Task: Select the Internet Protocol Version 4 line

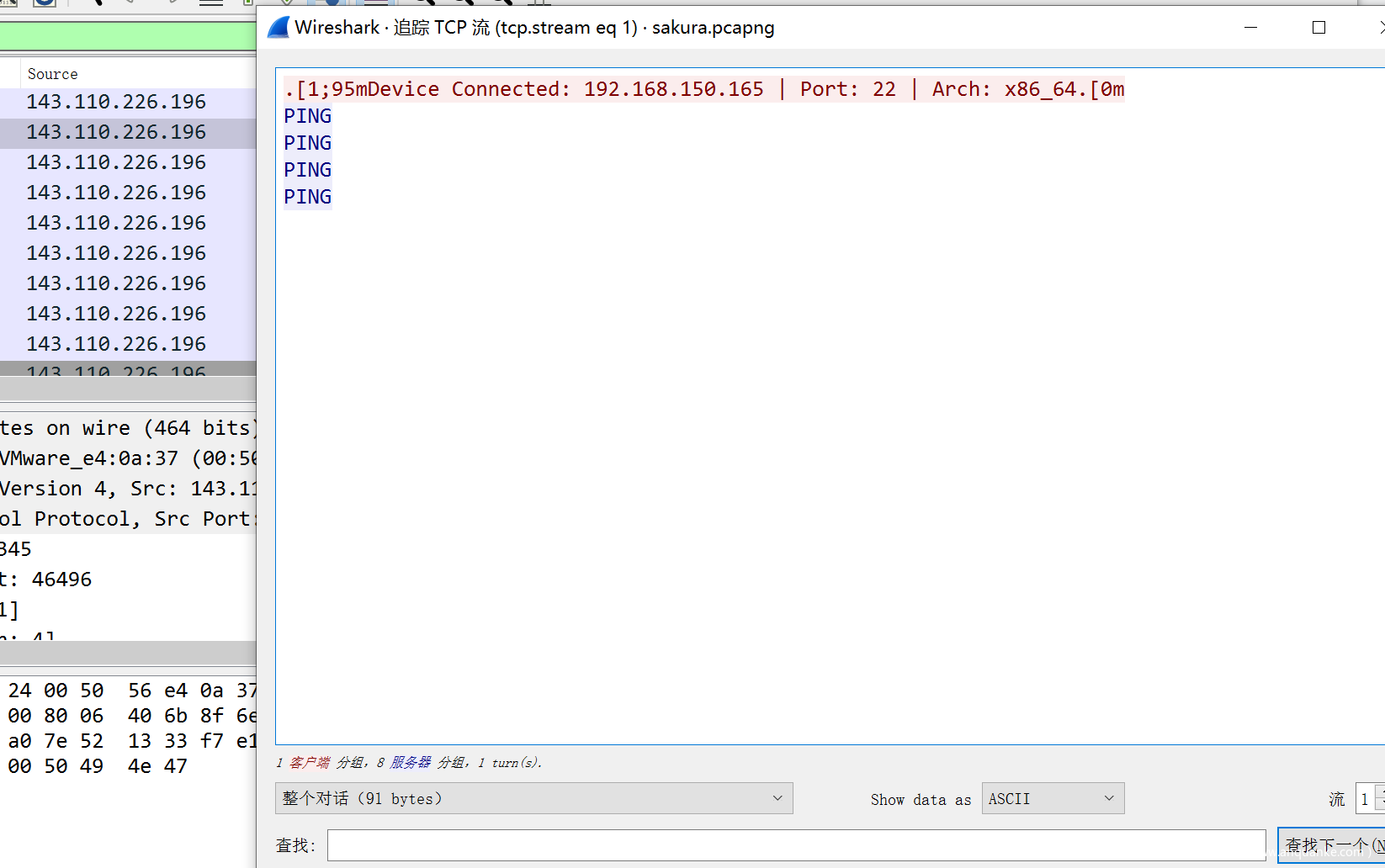Action: (126, 489)
